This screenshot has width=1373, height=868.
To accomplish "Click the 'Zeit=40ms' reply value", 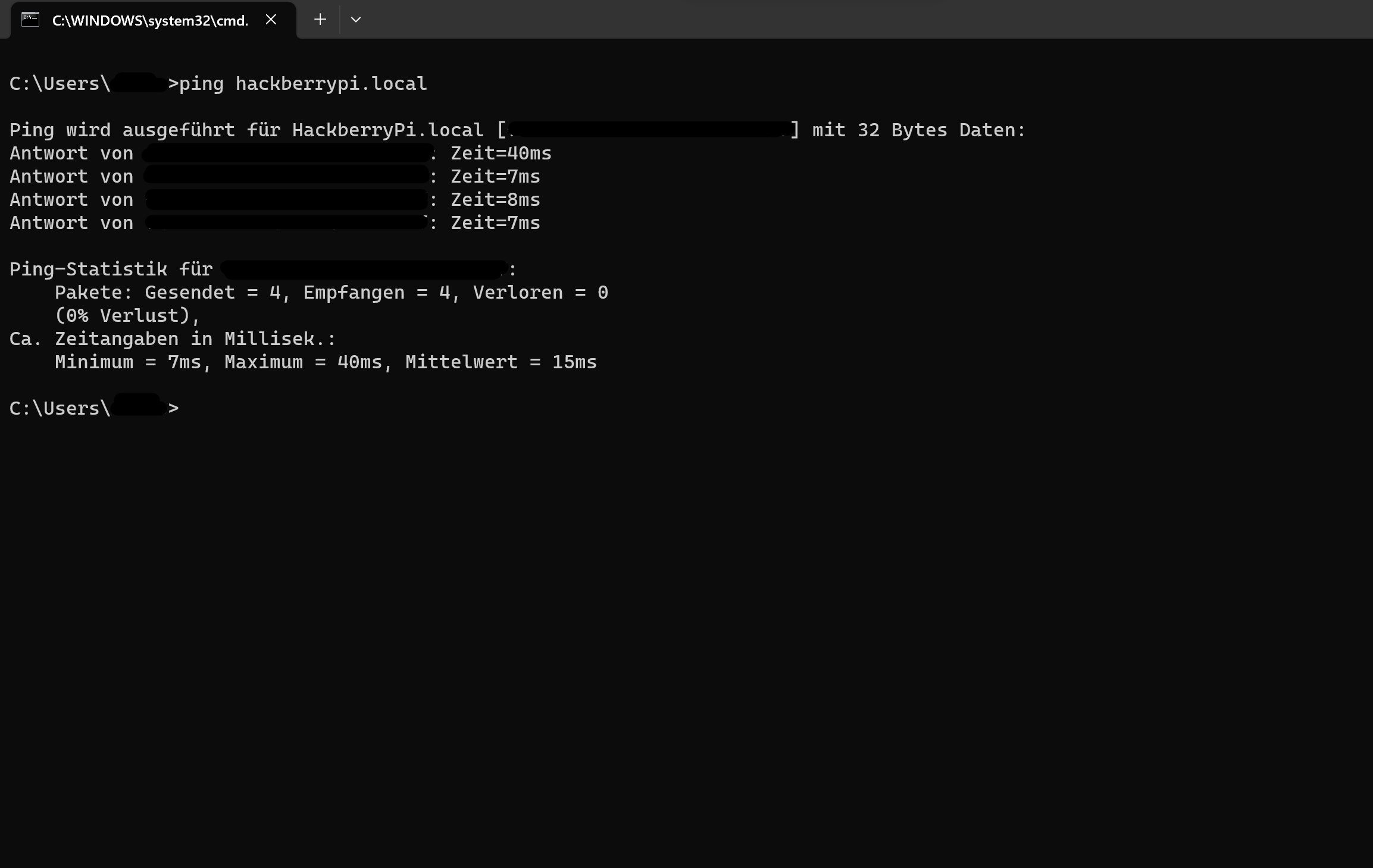I will pyautogui.click(x=501, y=153).
